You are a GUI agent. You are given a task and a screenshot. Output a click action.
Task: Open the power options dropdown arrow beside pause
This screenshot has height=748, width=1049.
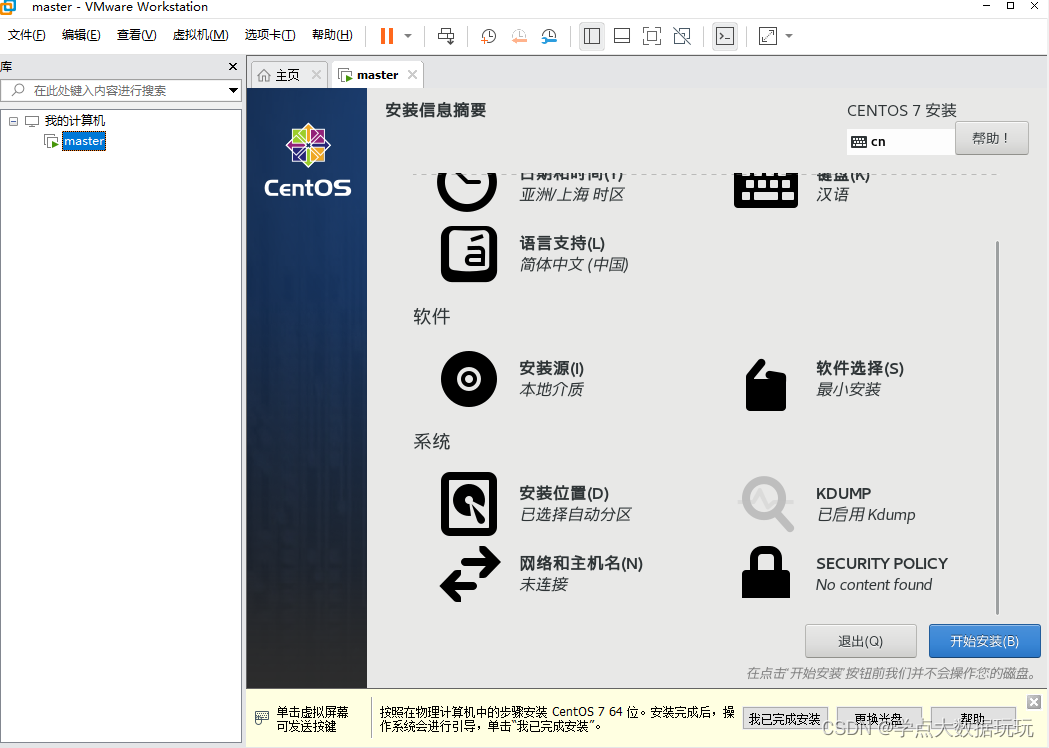click(x=408, y=36)
